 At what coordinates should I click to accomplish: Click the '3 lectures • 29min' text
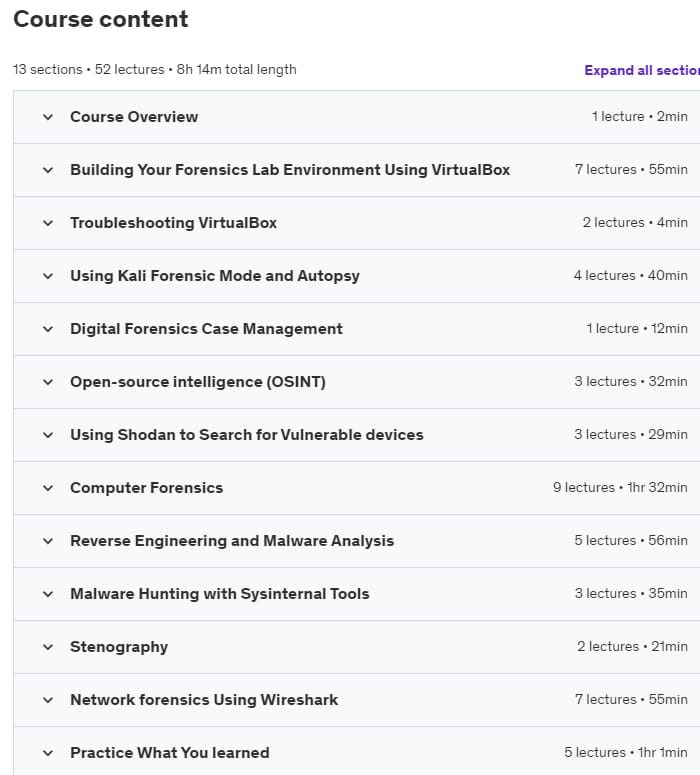[631, 434]
